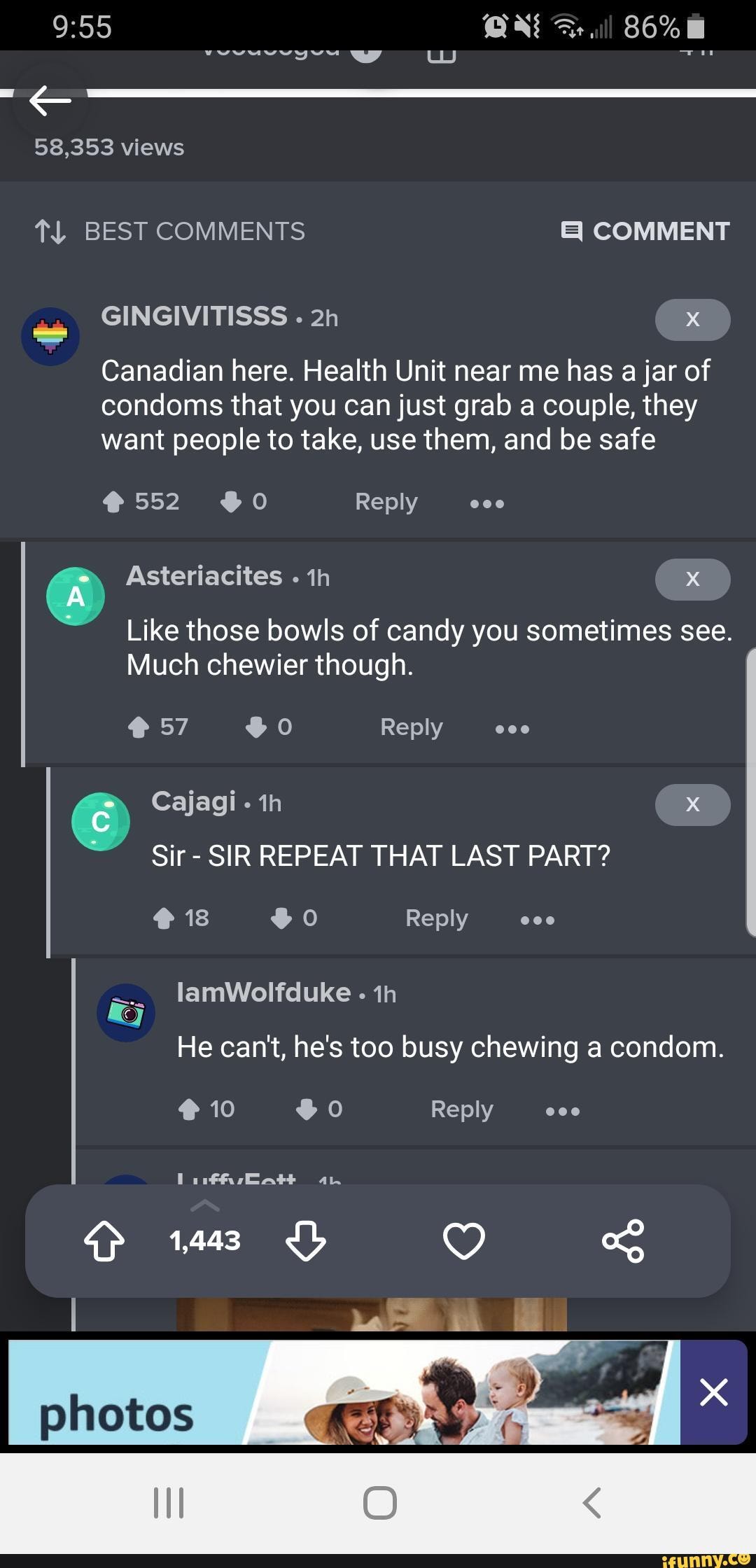Open the share icon in bottom bar
The height and width of the screenshot is (1568, 756).
point(623,1240)
